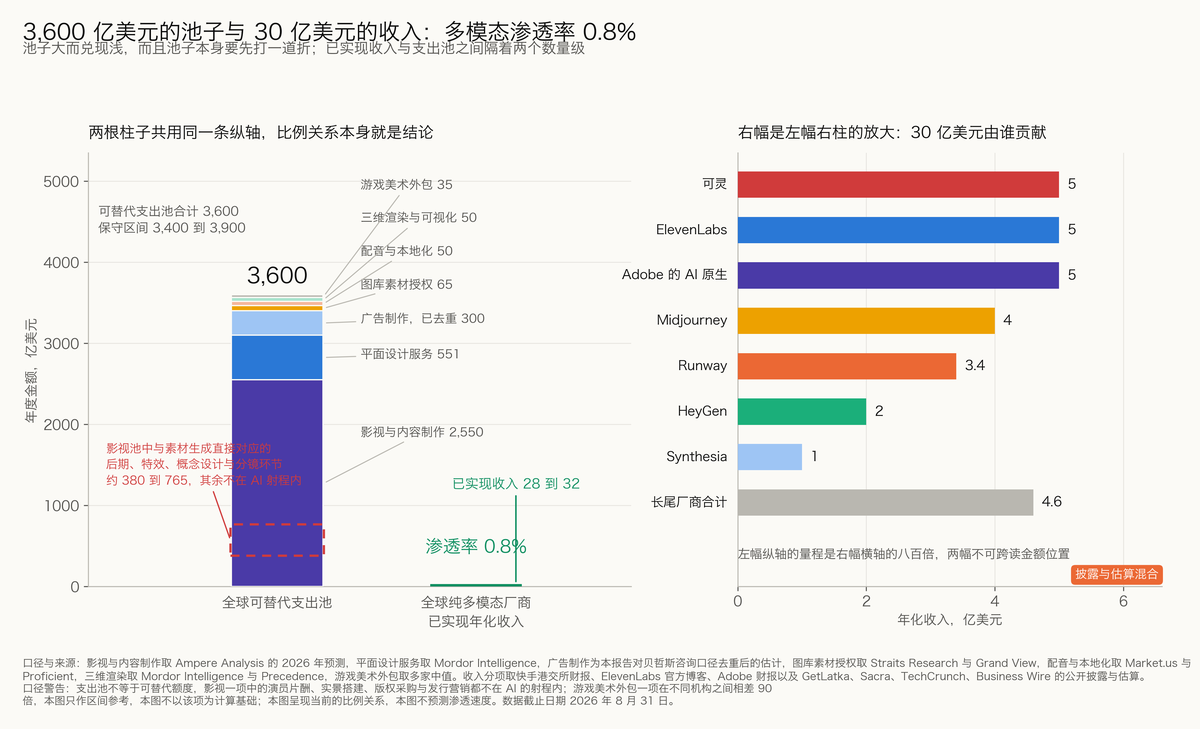Click the value 4 beside the Midjourney bar
1200x729 pixels.
click(1008, 321)
